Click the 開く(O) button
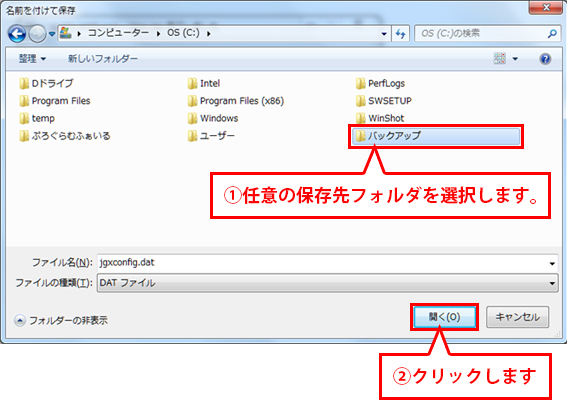Image resolution: width=567 pixels, height=400 pixels. click(x=444, y=317)
